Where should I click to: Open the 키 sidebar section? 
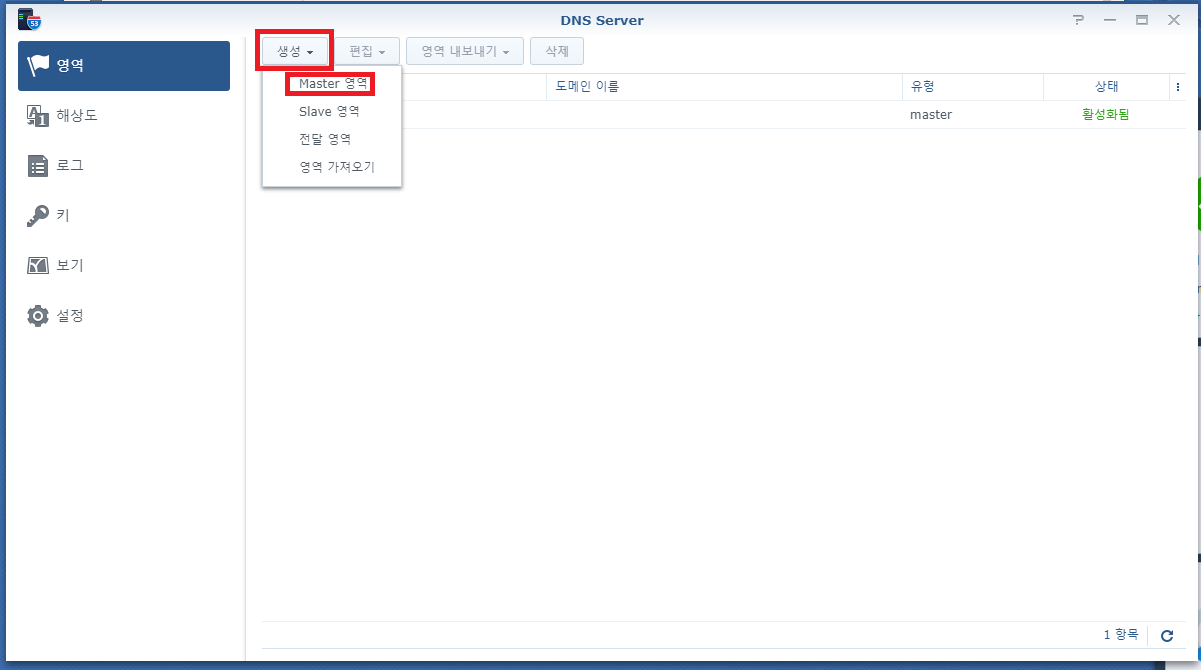(x=124, y=216)
